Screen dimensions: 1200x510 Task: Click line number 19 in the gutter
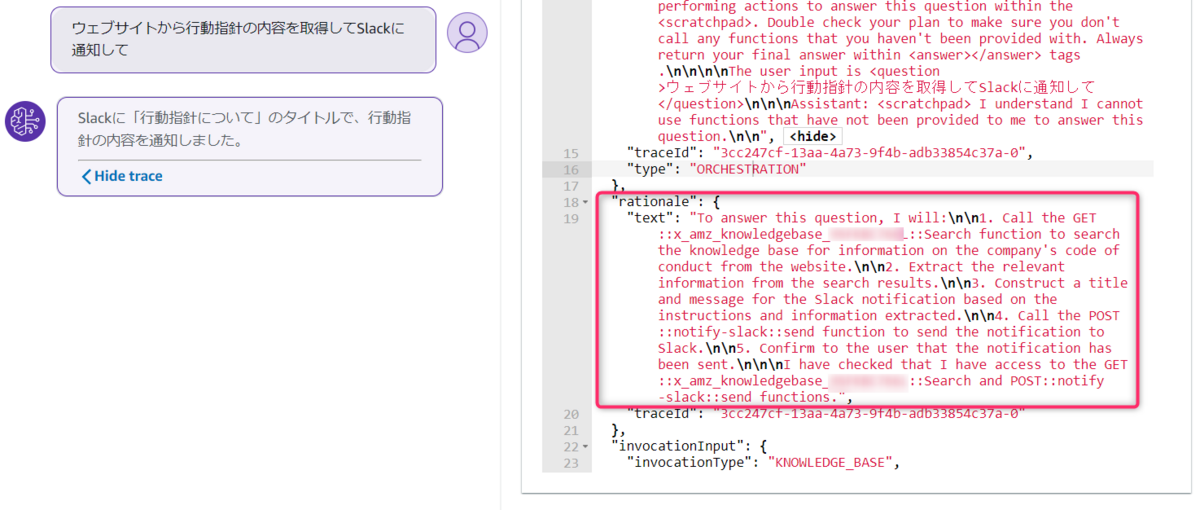(571, 218)
